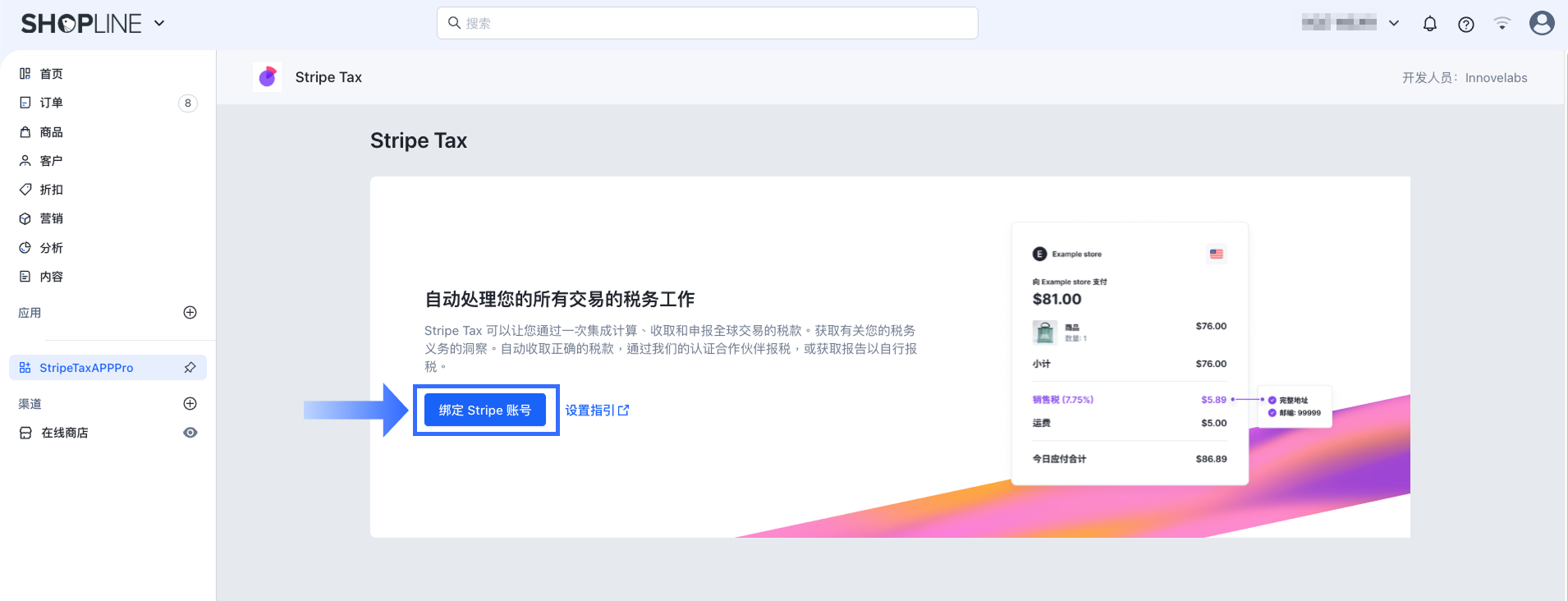The height and width of the screenshot is (601, 1568).
Task: Click the 折扣 tag icon
Action: click(25, 190)
